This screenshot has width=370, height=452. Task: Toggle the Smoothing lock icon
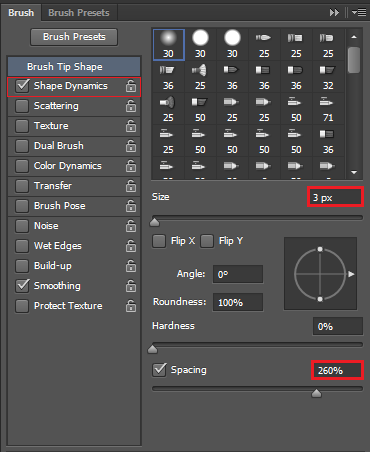131,286
